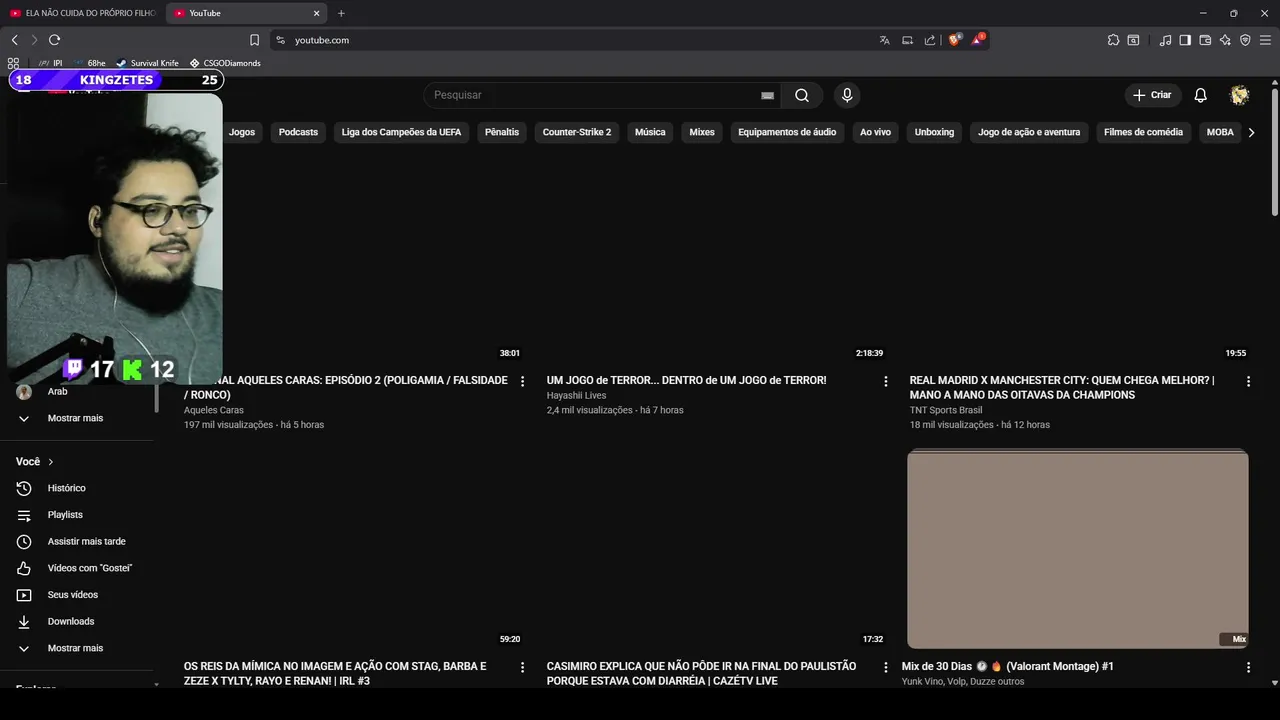The height and width of the screenshot is (720, 1280).
Task: Expand subscriptions with Mostrar mais under Arab
Action: (x=76, y=418)
